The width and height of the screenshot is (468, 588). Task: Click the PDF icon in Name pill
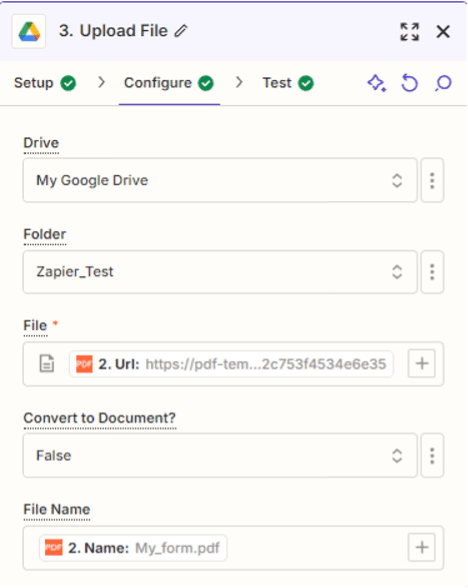pyautogui.click(x=54, y=548)
